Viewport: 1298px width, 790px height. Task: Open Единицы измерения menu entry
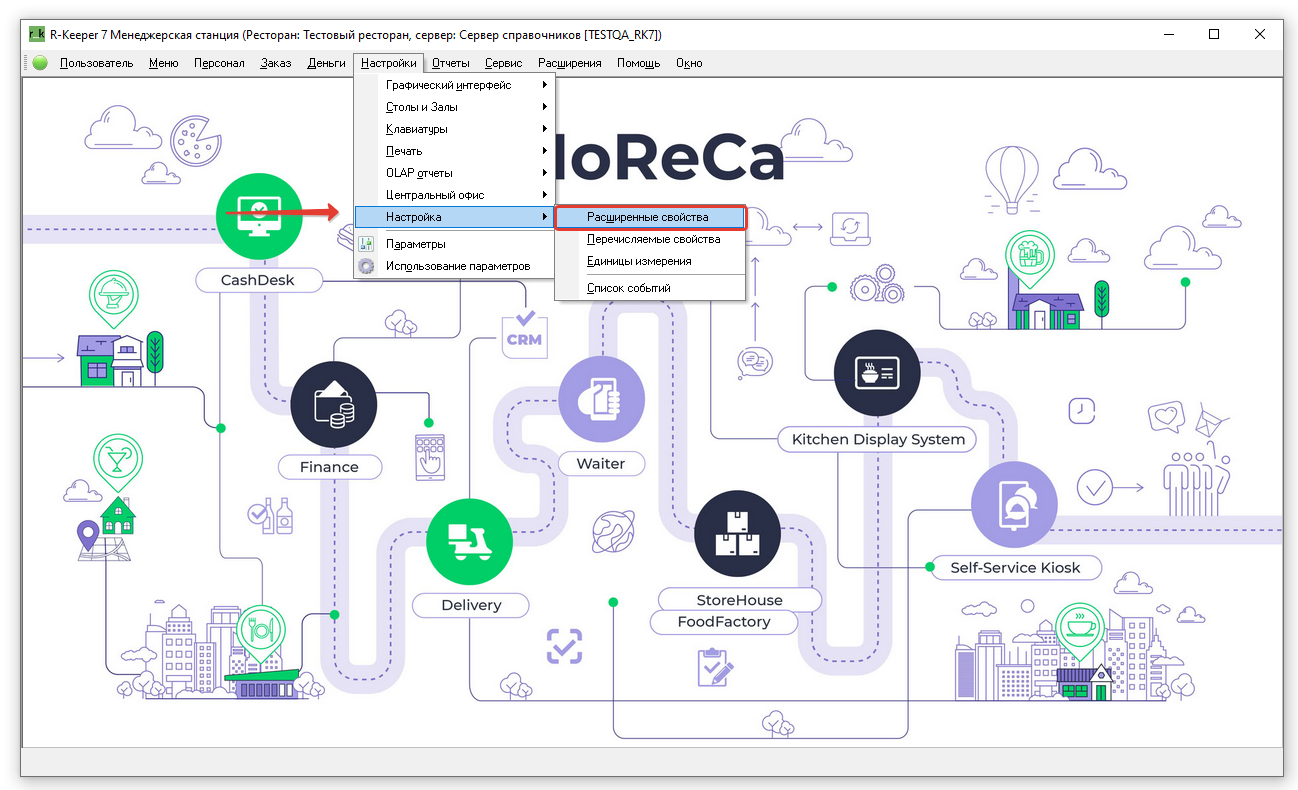[639, 261]
